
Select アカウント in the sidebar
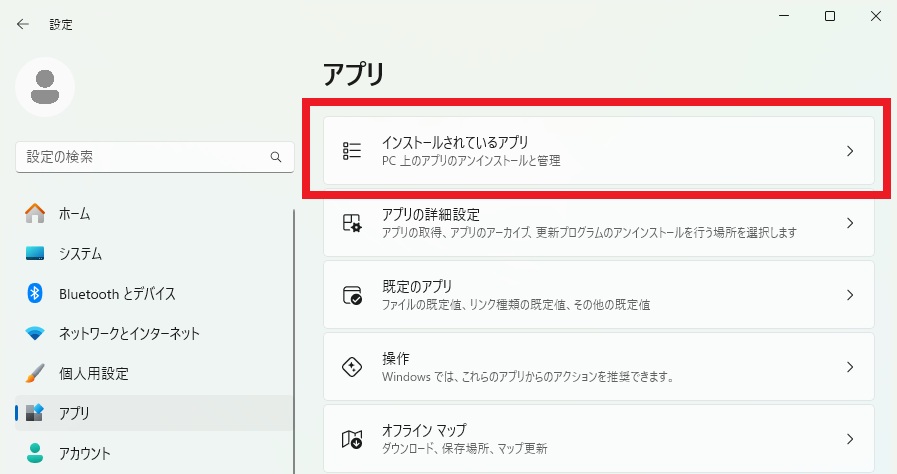tap(153, 453)
